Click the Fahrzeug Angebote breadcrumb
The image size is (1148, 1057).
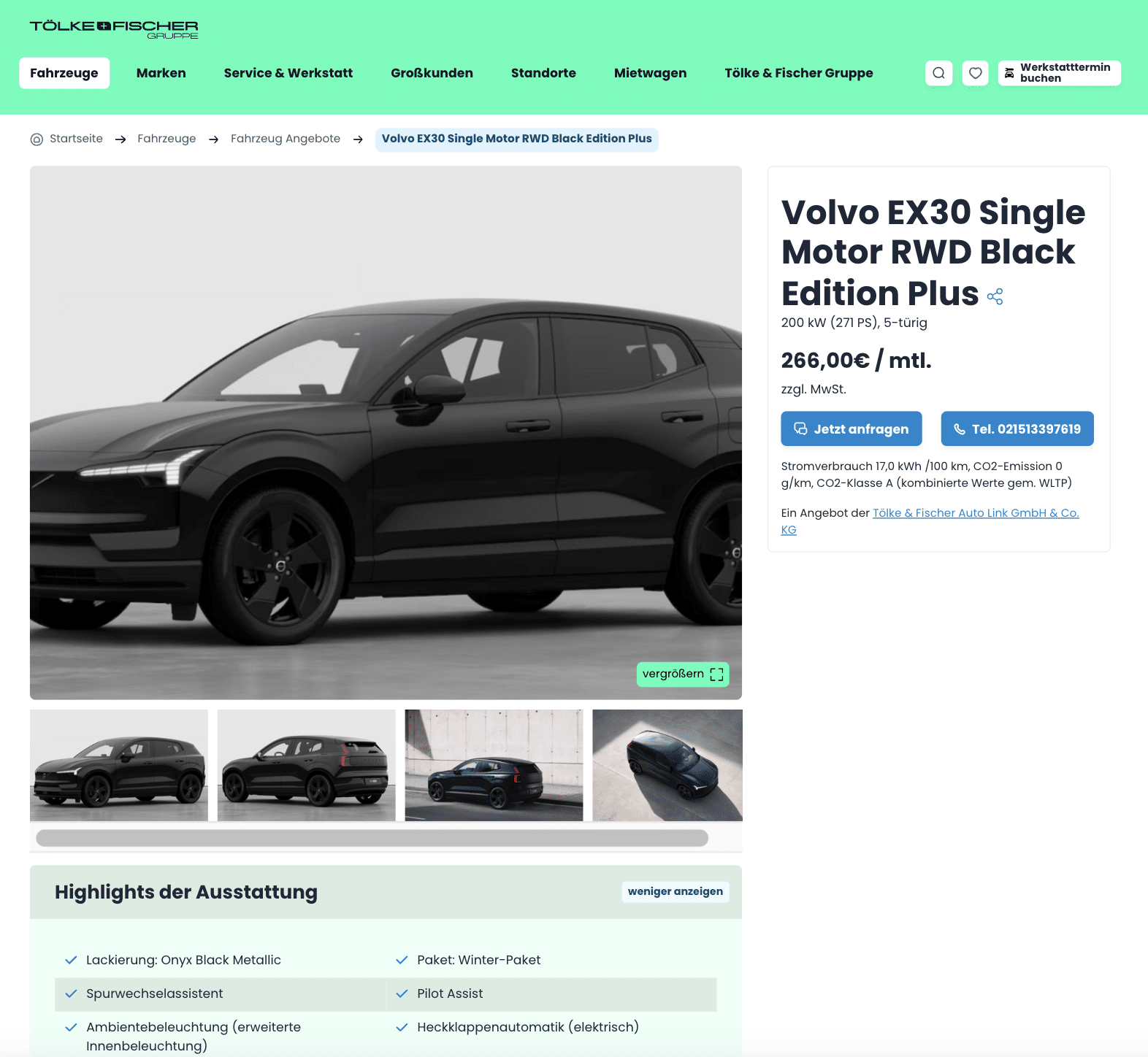pyautogui.click(x=286, y=139)
